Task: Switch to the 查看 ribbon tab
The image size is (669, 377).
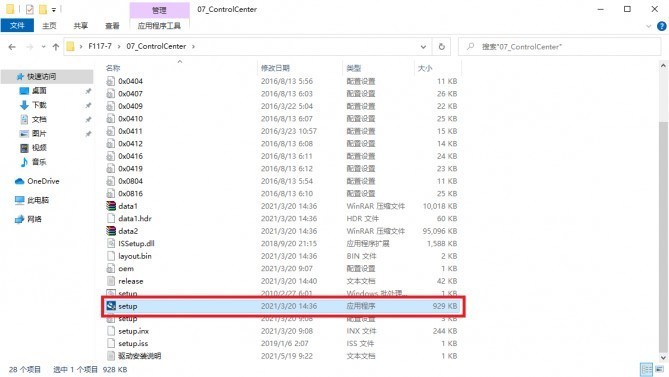Action: 112,26
